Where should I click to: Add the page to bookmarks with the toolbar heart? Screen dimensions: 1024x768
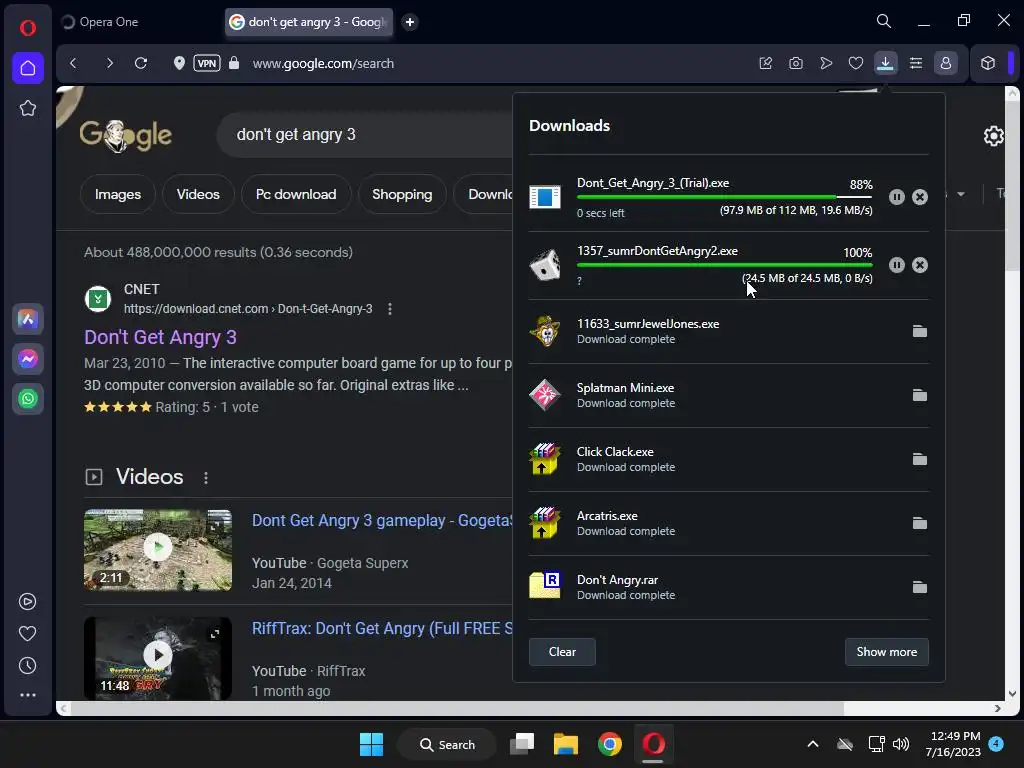[856, 63]
